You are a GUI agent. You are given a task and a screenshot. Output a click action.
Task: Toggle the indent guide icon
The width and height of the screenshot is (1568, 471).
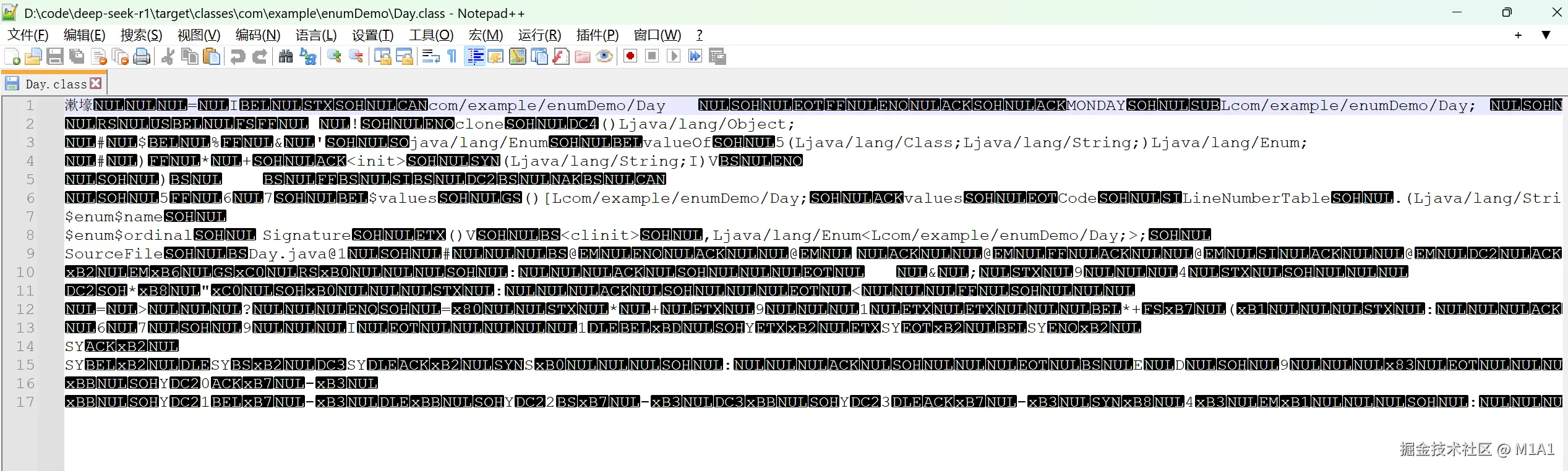pyautogui.click(x=474, y=57)
